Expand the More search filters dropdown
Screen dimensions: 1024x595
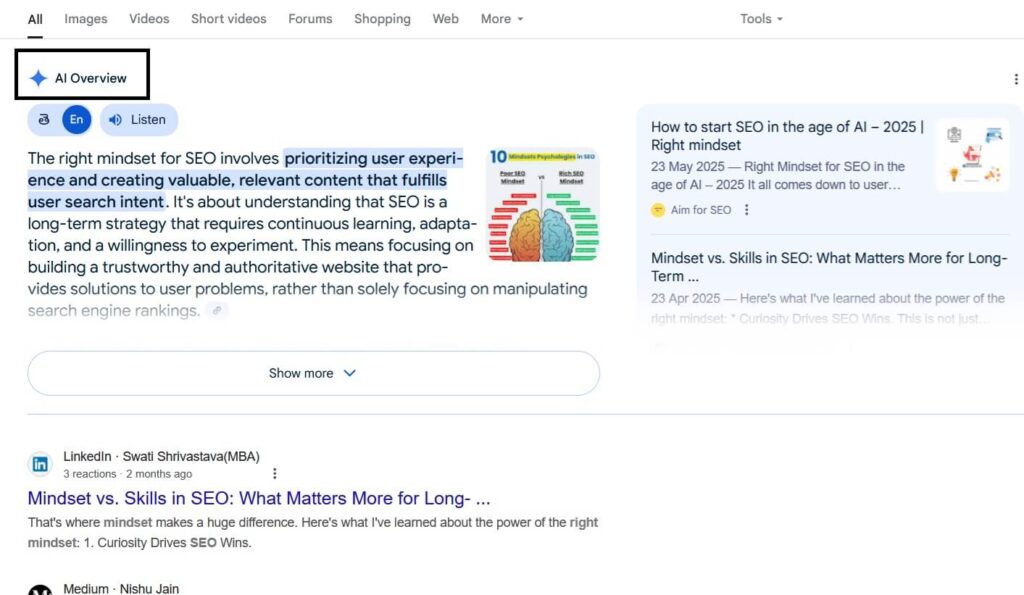pyautogui.click(x=502, y=19)
